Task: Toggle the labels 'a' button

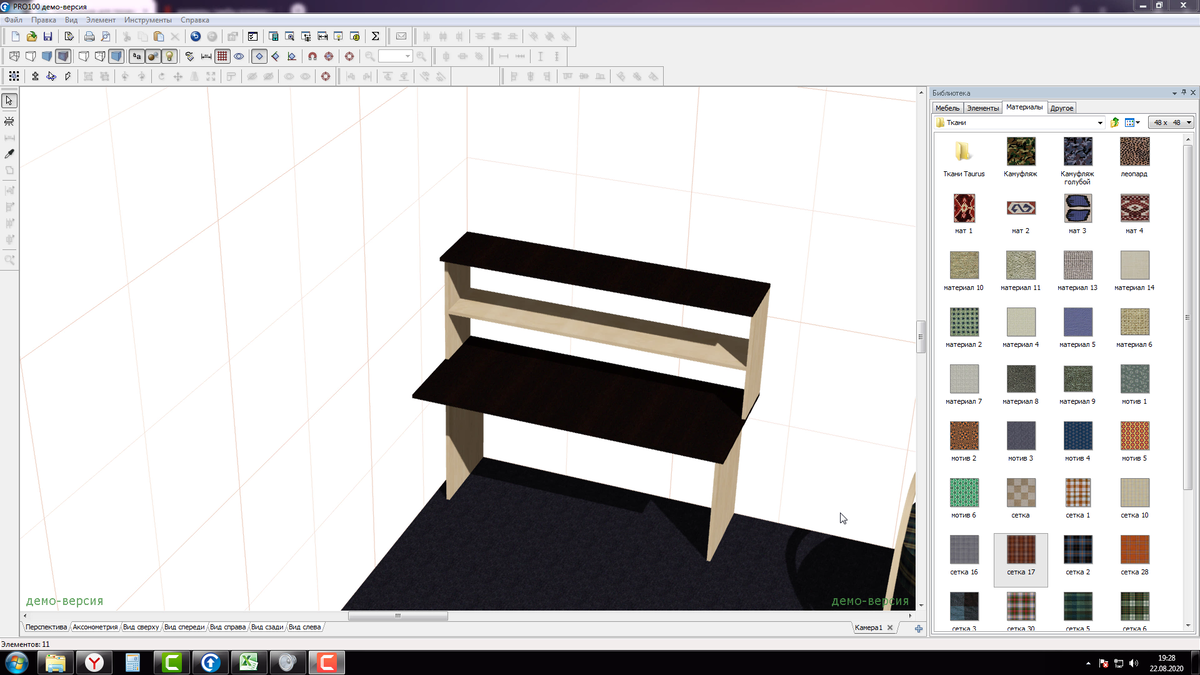Action: point(136,56)
